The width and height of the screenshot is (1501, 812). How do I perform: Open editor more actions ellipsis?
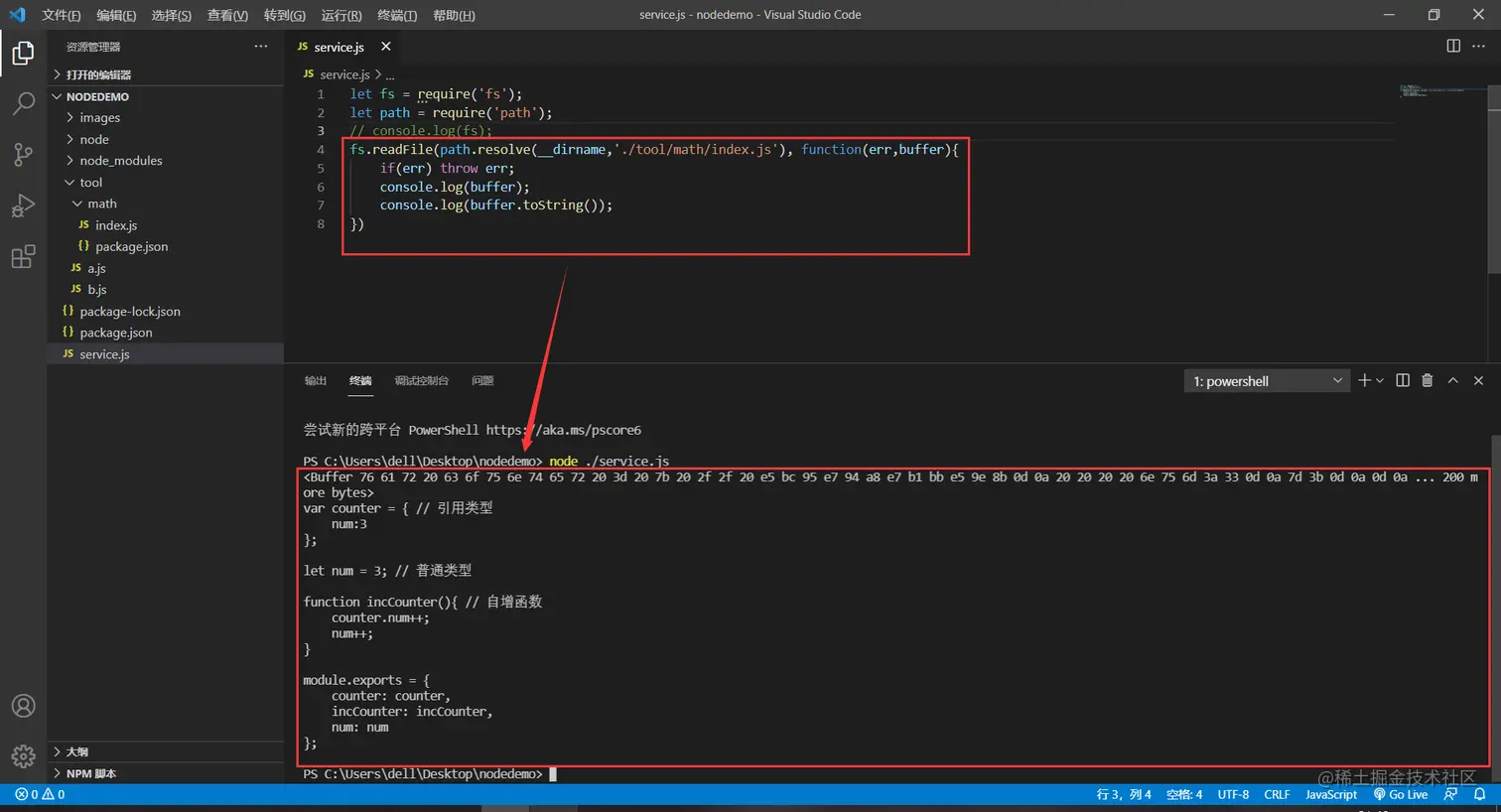point(1478,46)
